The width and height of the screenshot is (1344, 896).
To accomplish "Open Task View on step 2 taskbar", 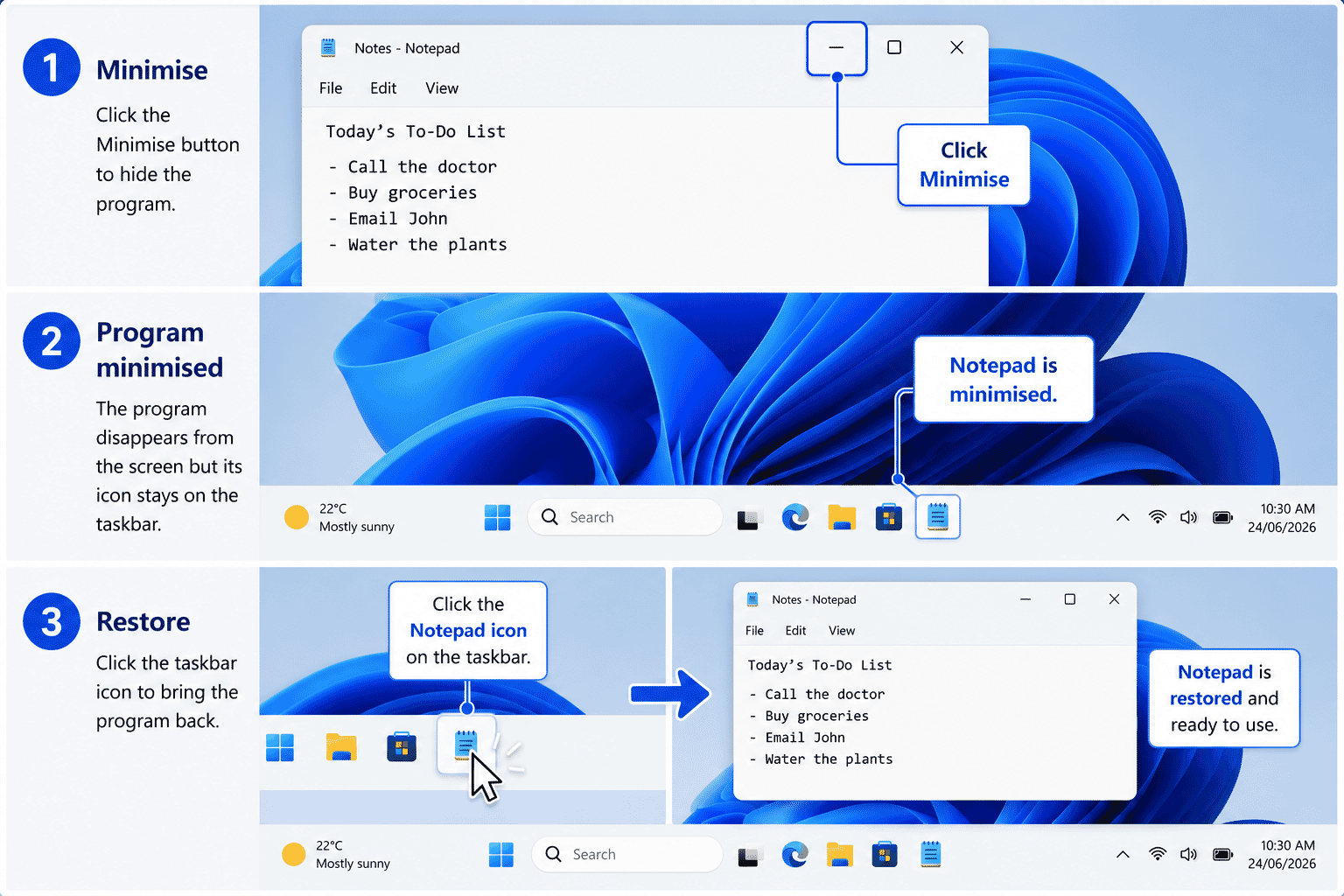I will (x=749, y=519).
